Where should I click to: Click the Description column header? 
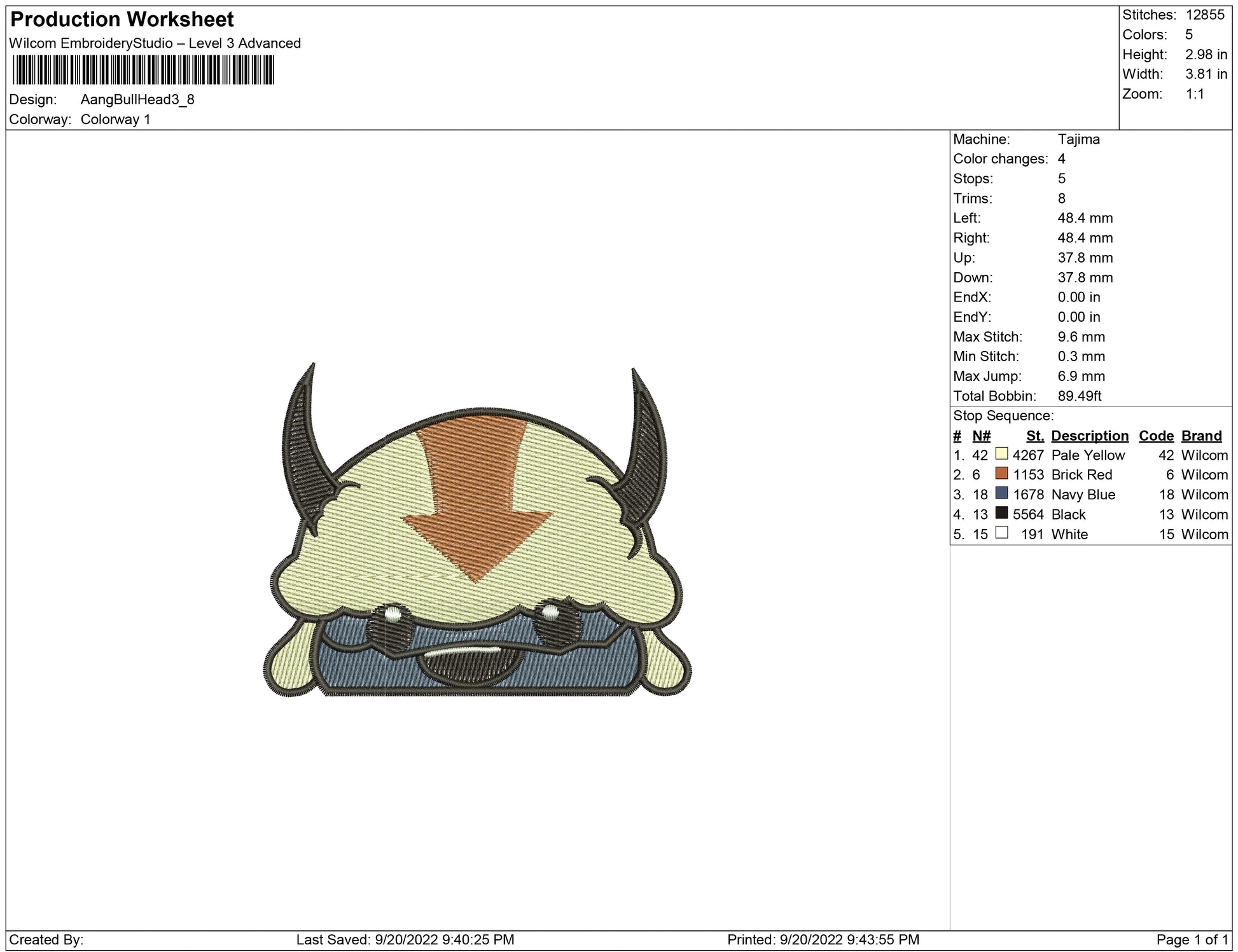[1089, 436]
